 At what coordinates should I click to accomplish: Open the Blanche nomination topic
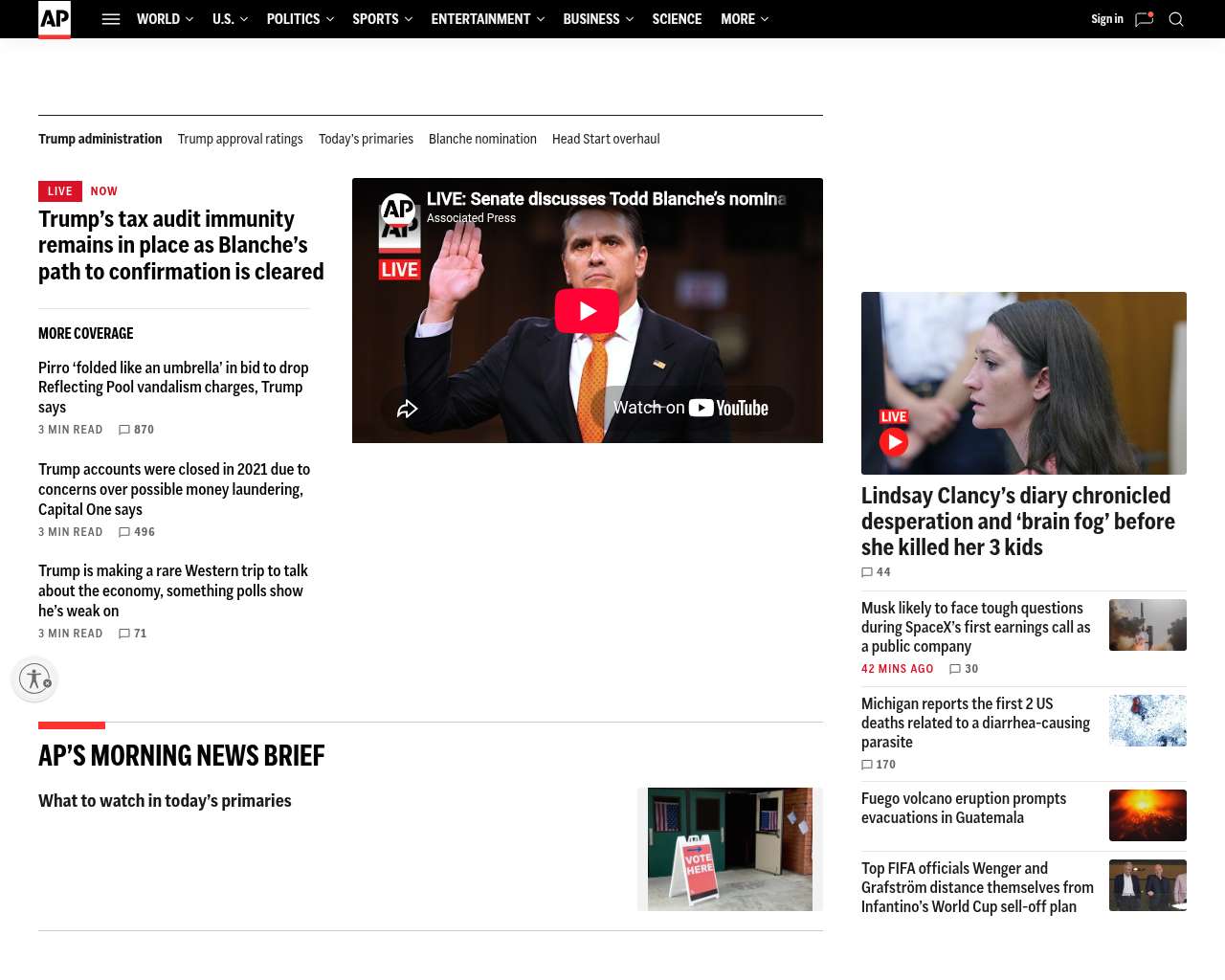[x=482, y=139]
